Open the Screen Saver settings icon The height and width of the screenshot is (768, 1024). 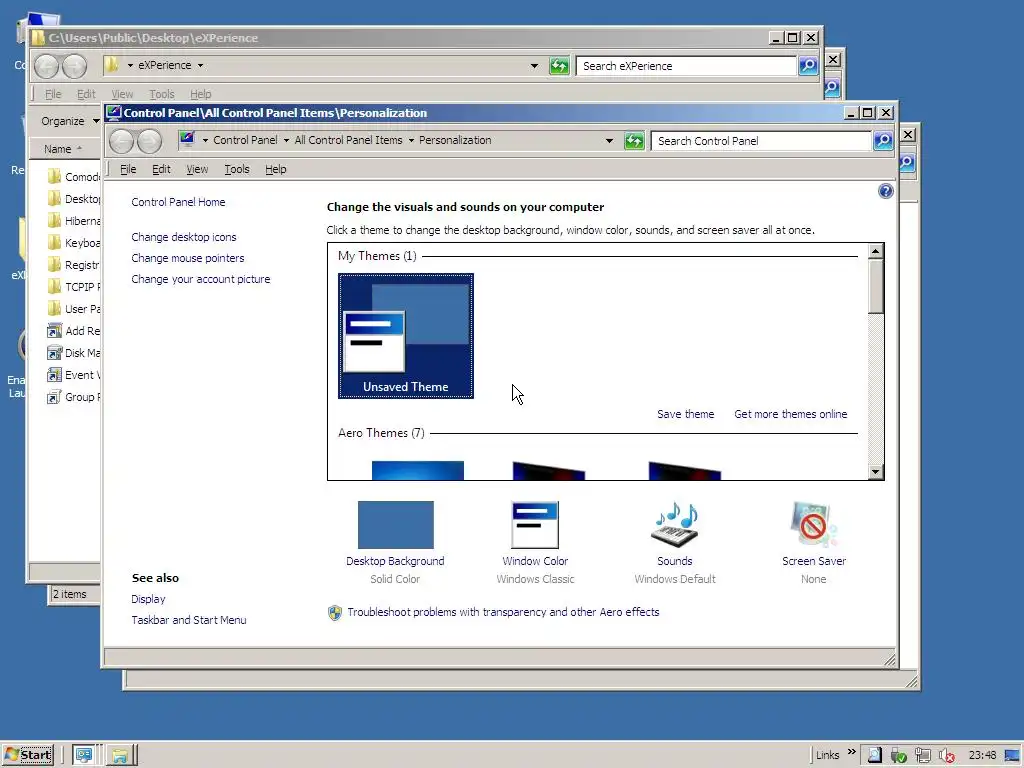[814, 524]
